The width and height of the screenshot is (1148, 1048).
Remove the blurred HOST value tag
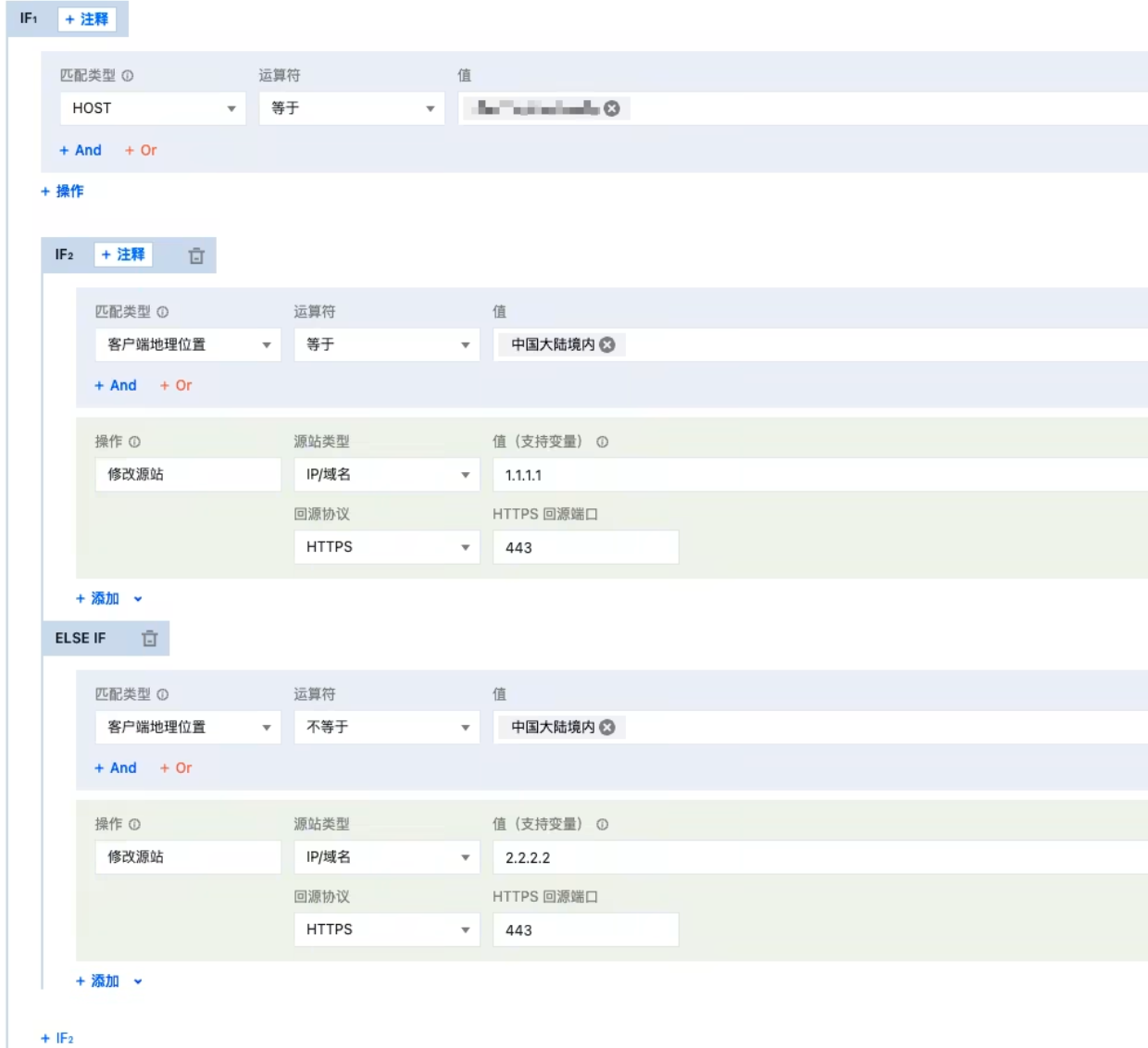612,108
